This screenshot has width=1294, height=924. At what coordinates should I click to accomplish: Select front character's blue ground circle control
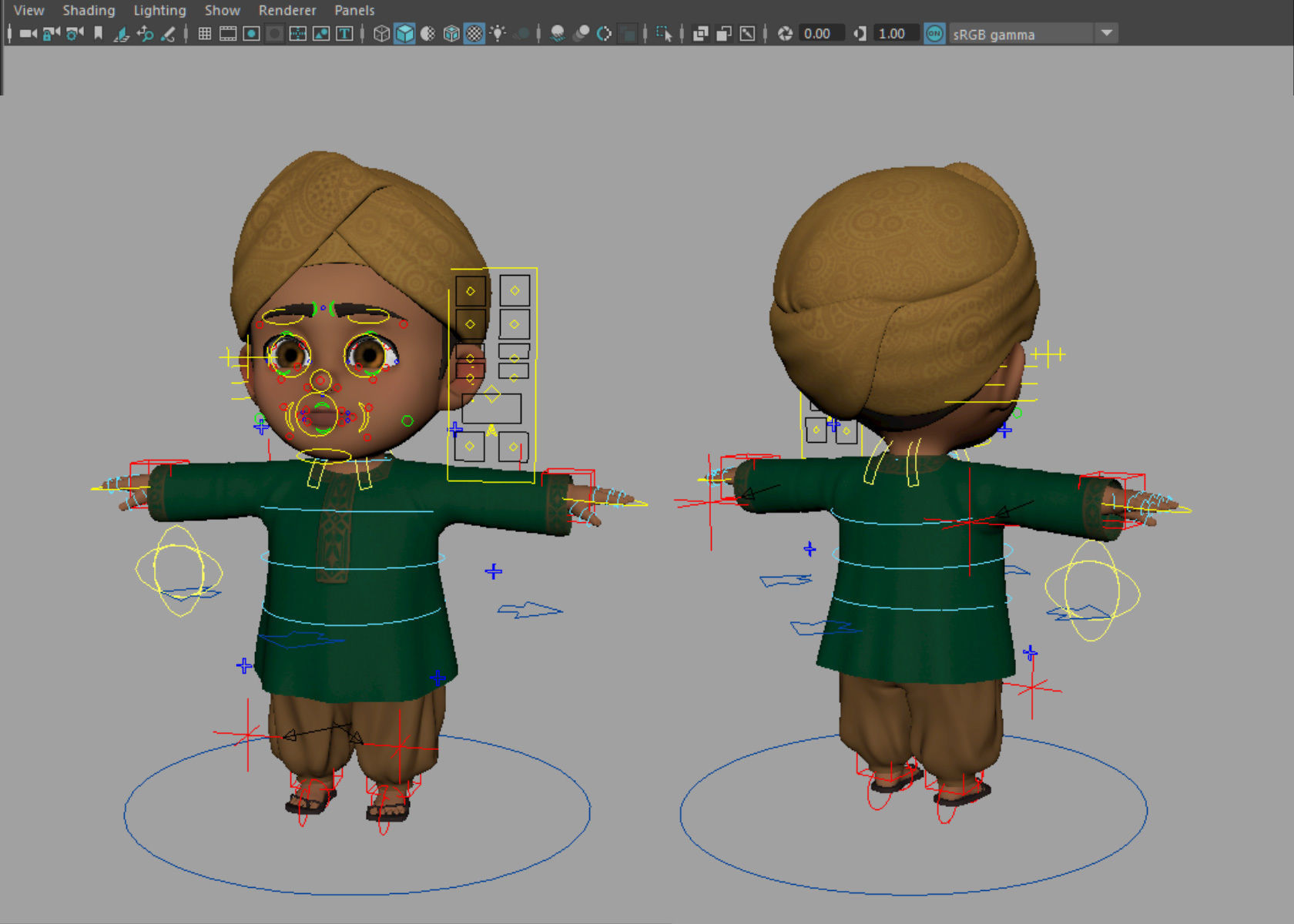(x=357, y=894)
